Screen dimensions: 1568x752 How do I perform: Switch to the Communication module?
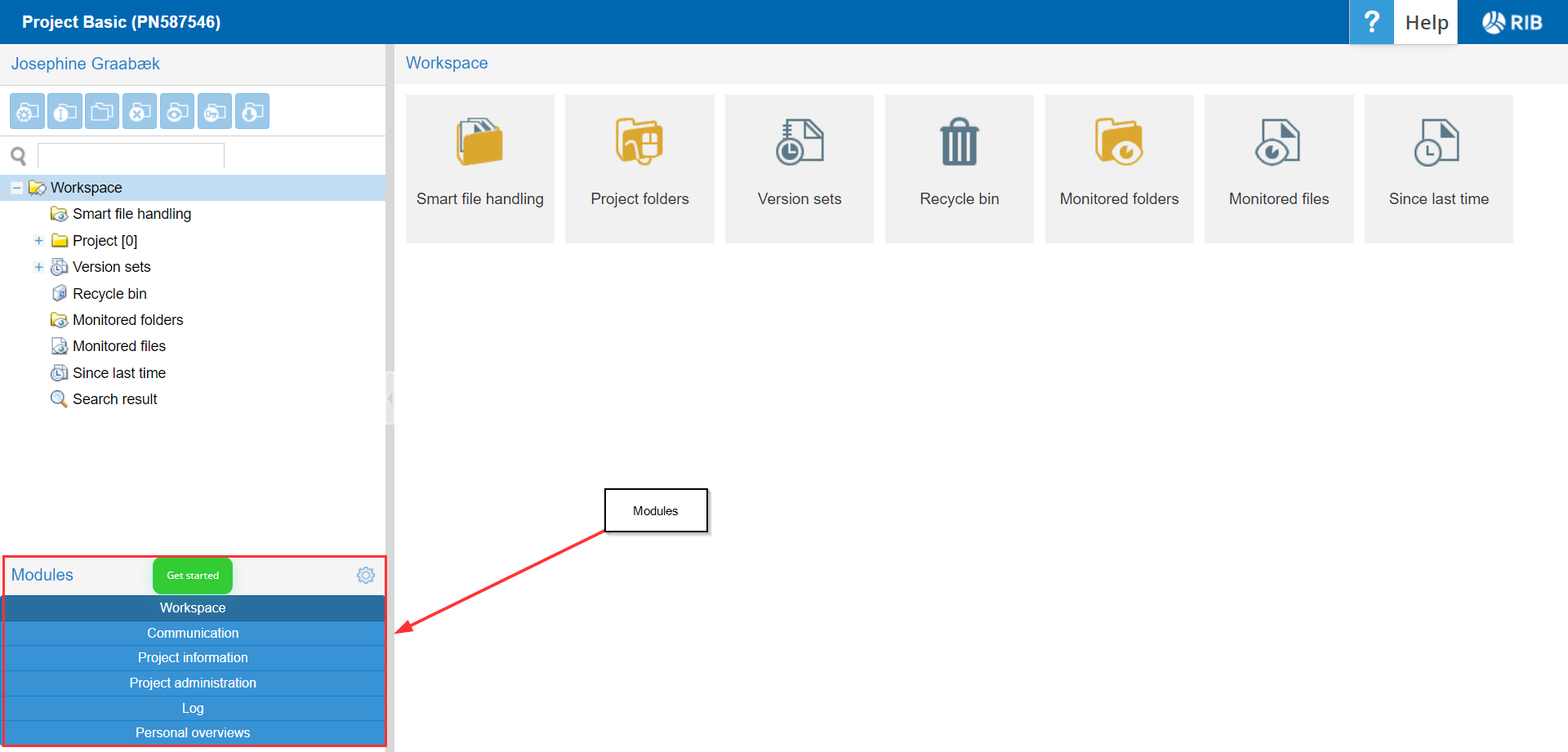[x=193, y=634]
